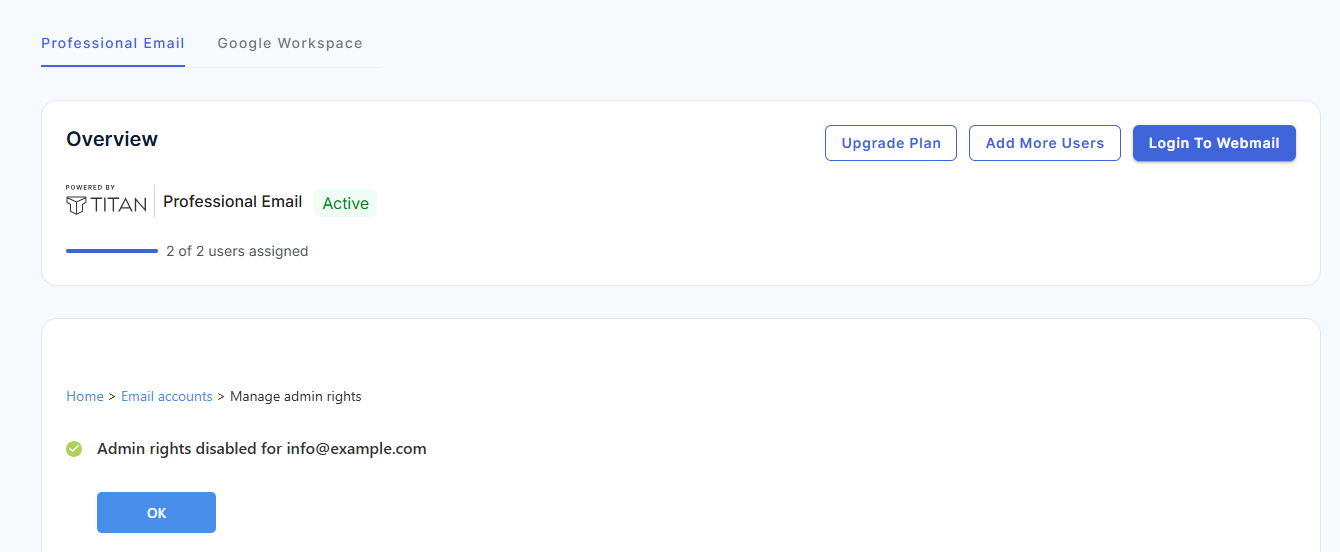Click the users assigned progress bar

(x=112, y=251)
